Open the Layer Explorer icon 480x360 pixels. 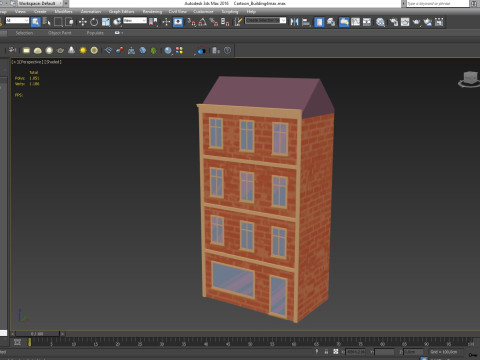click(x=331, y=22)
